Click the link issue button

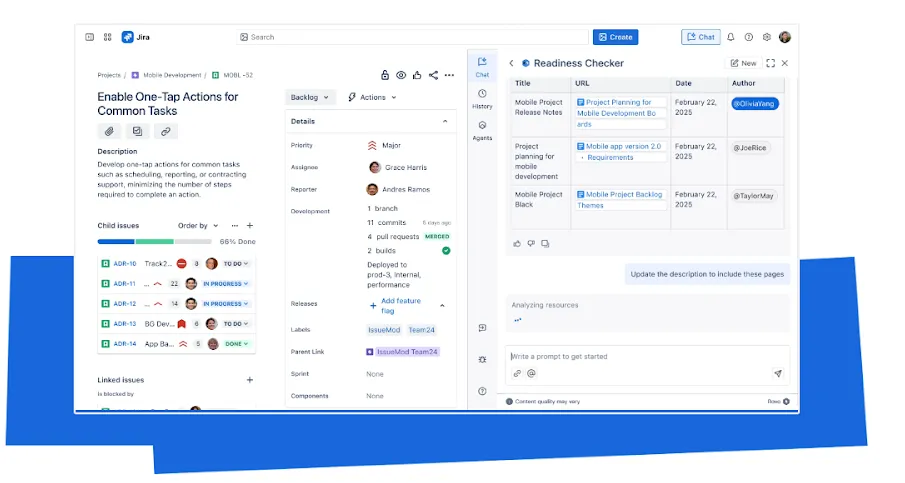(x=166, y=132)
